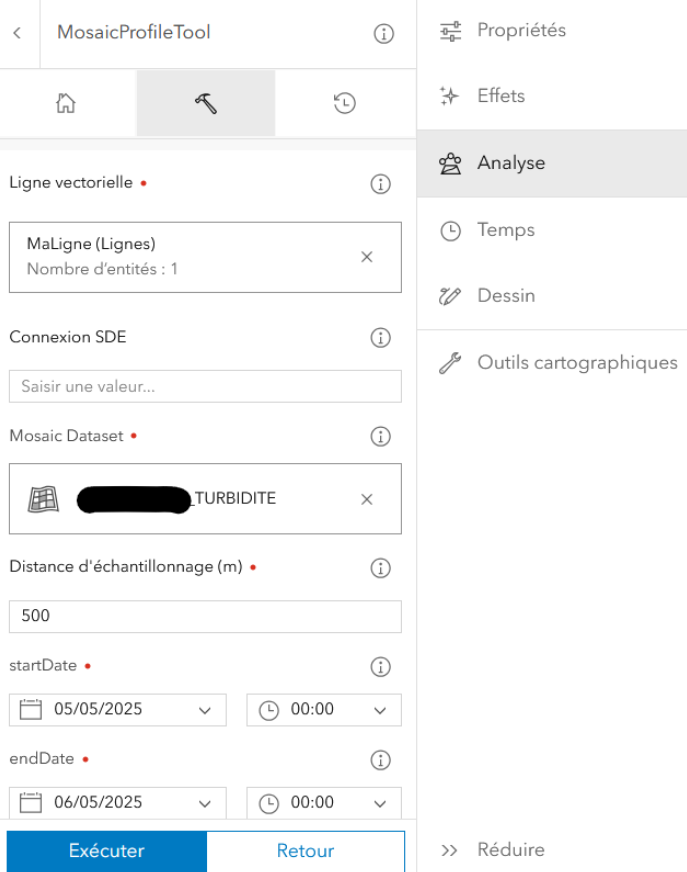Viewport: 687px width, 872px height.
Task: Clear the TURBIDITE mosaic dataset
Action: (366, 499)
